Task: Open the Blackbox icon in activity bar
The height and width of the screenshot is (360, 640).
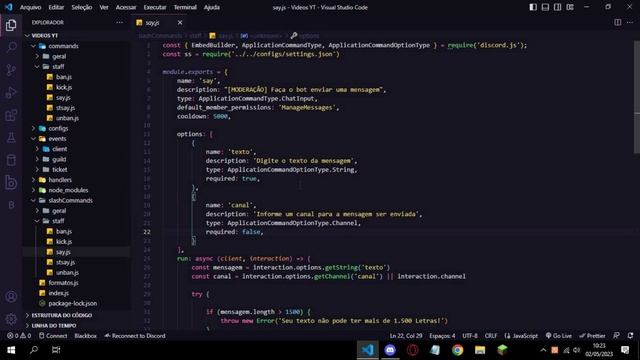Action: coord(11,182)
